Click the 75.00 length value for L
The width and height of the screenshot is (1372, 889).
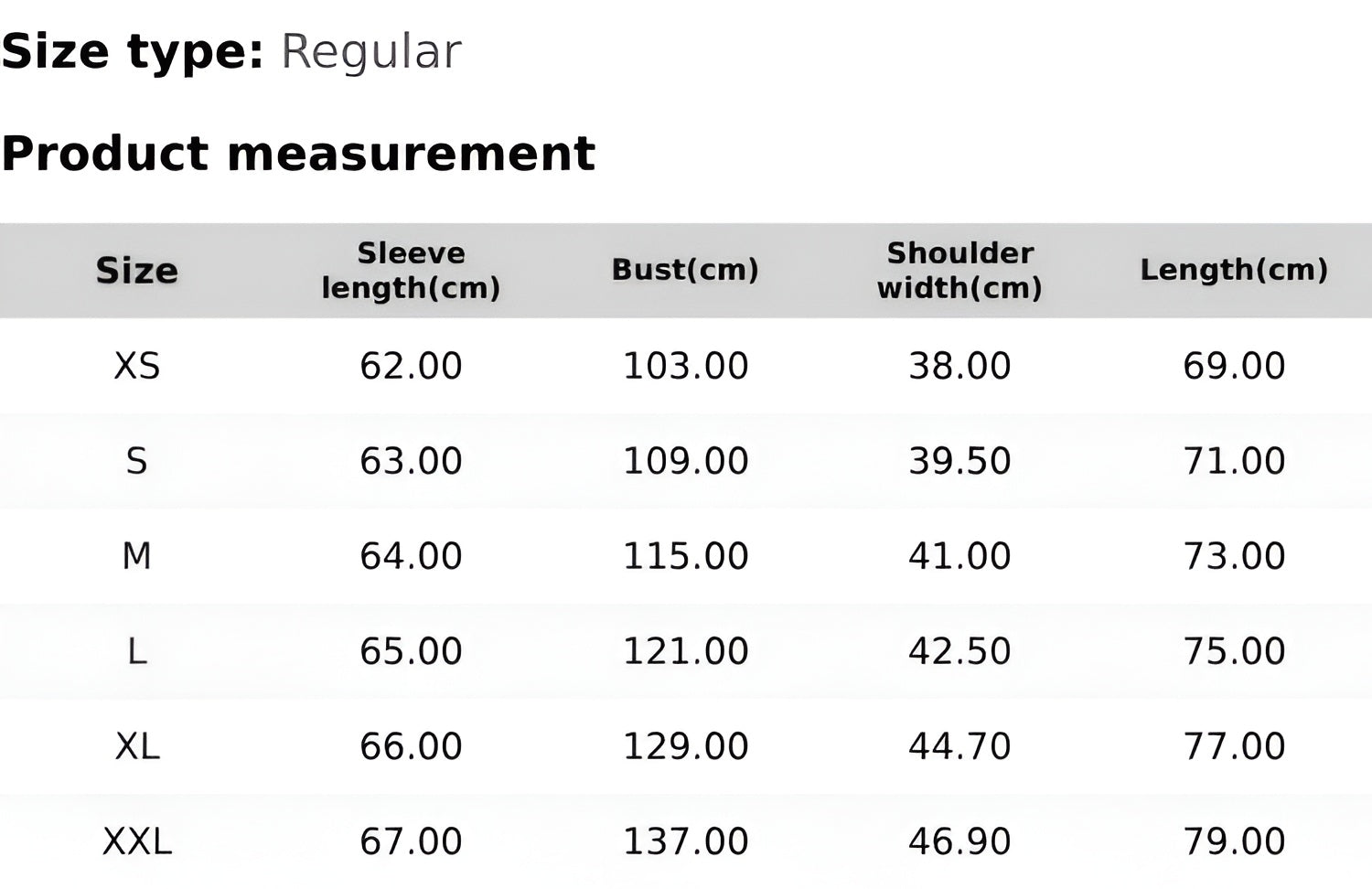coord(1234,651)
